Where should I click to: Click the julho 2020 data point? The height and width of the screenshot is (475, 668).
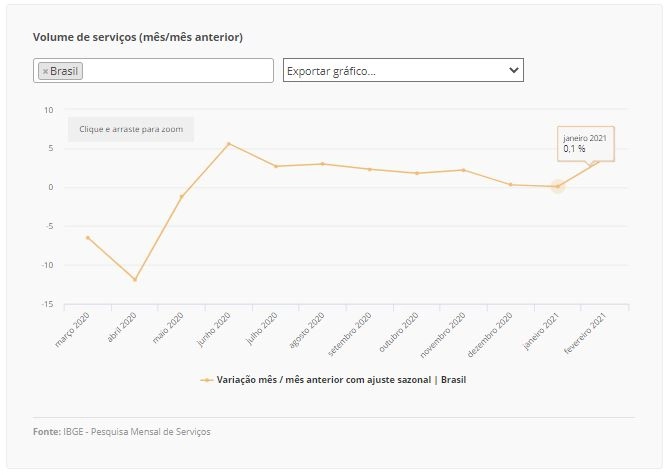click(x=276, y=167)
